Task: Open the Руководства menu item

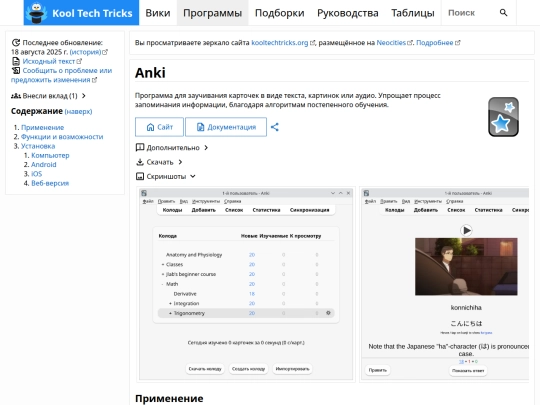Action: click(348, 13)
